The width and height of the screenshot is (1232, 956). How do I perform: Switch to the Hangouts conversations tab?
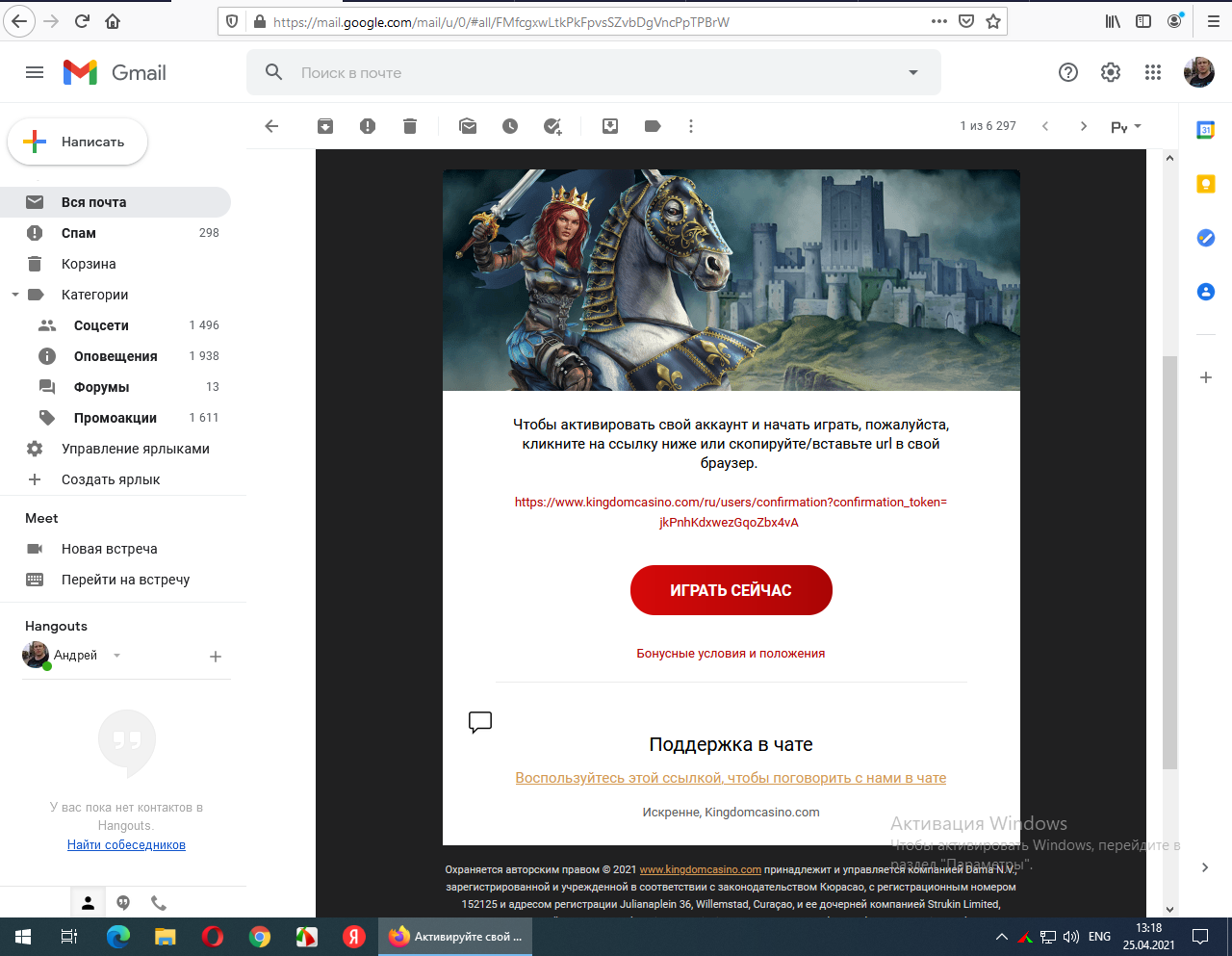click(123, 903)
